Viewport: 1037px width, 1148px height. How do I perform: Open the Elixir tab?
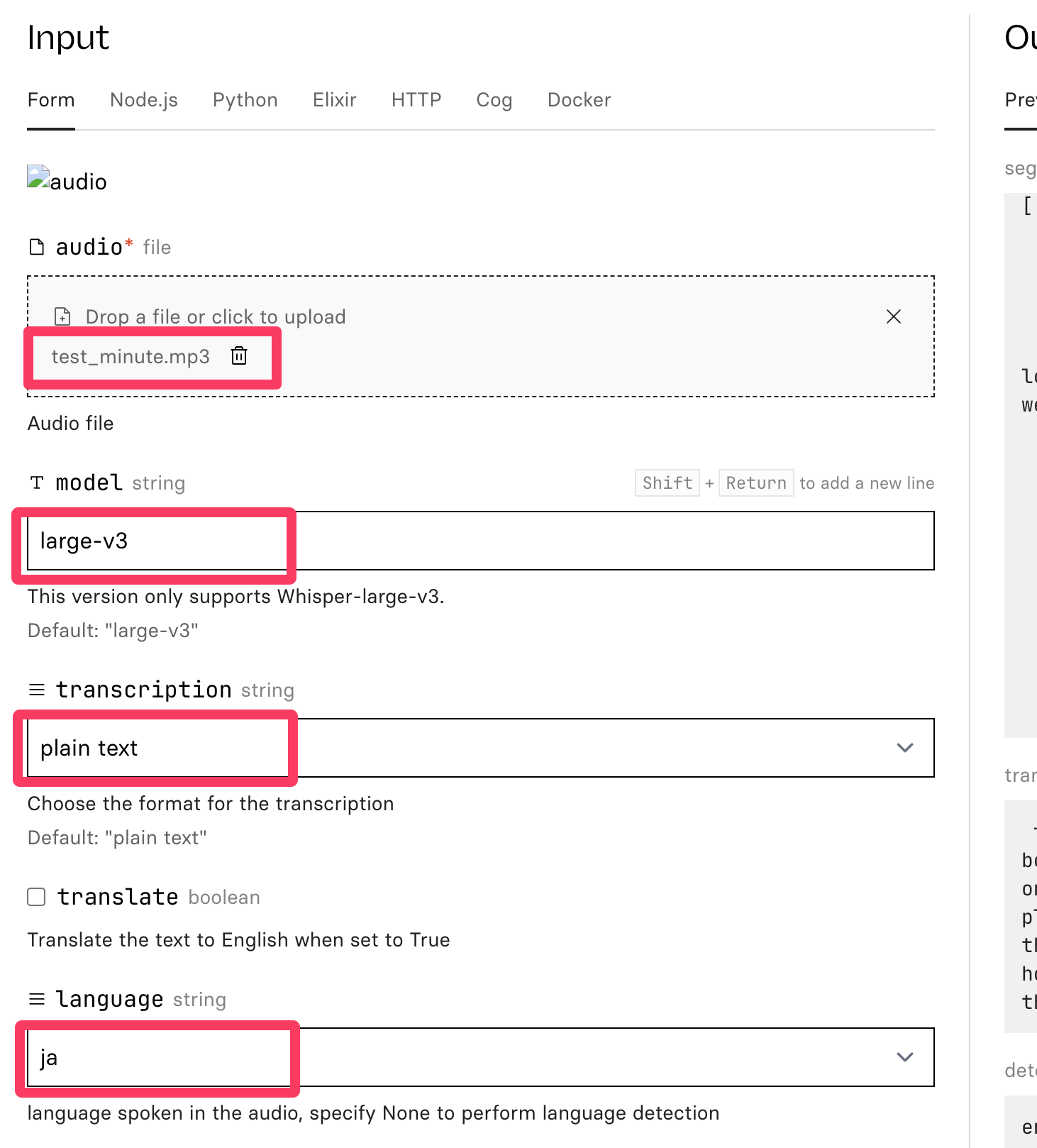click(x=334, y=100)
